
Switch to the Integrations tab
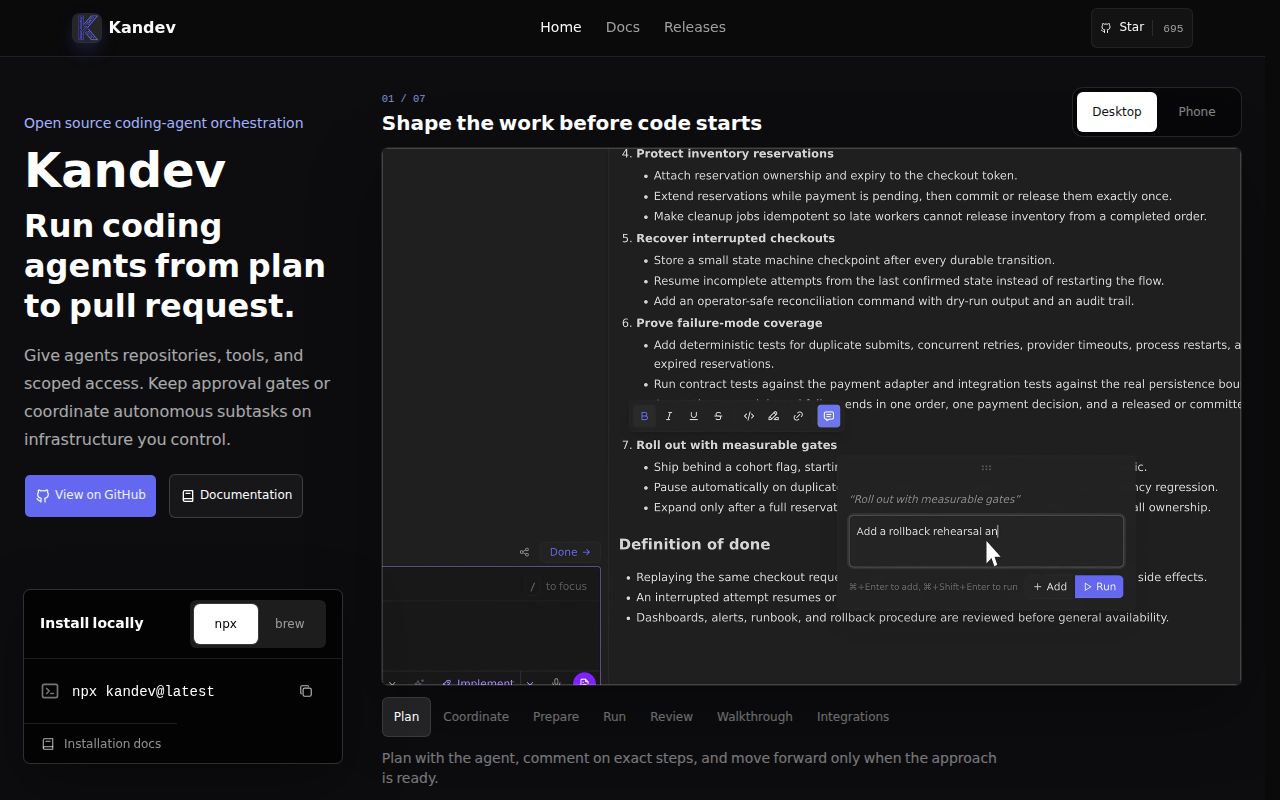pos(853,717)
